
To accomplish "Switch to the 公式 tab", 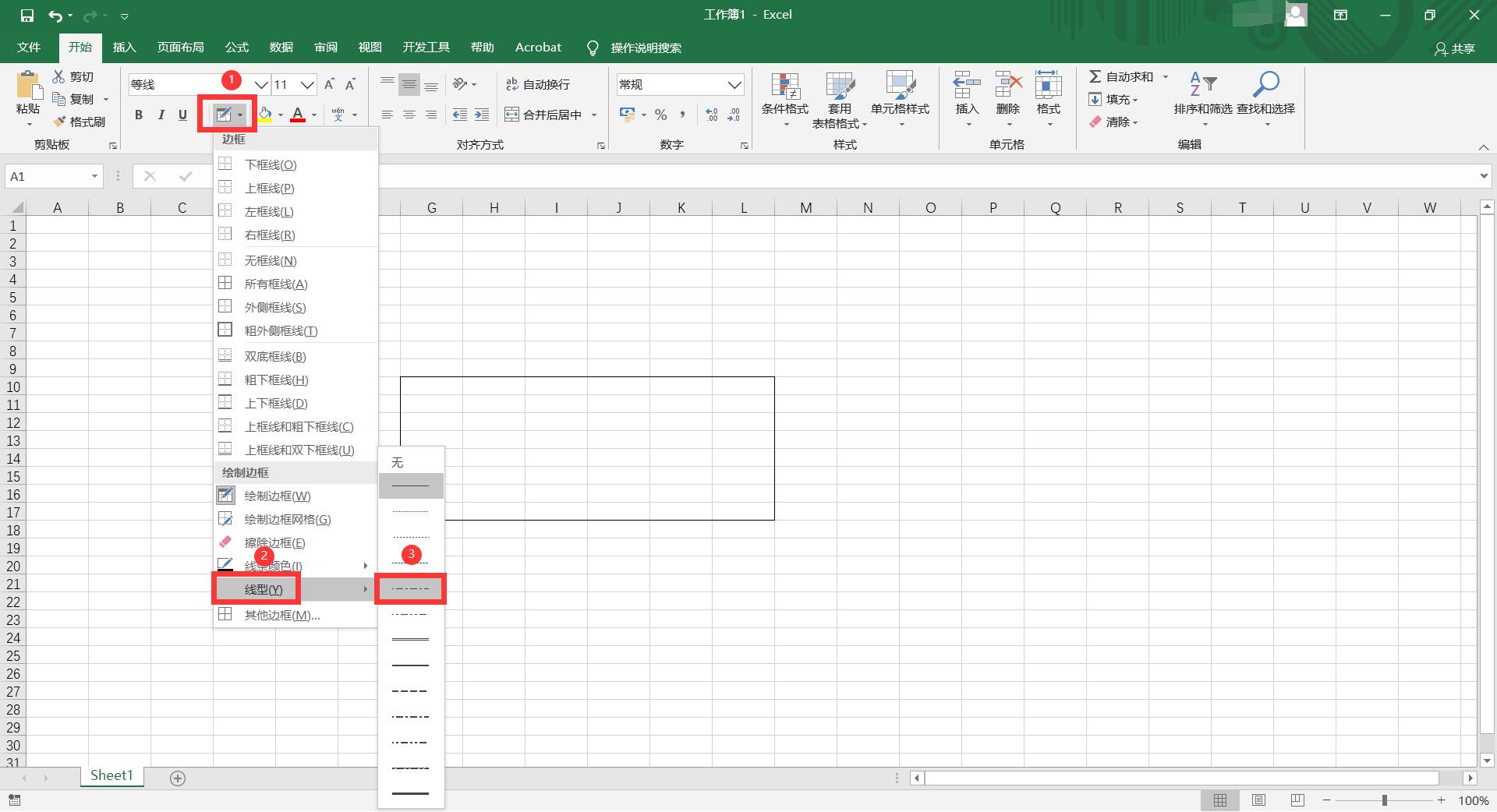I will coord(236,48).
